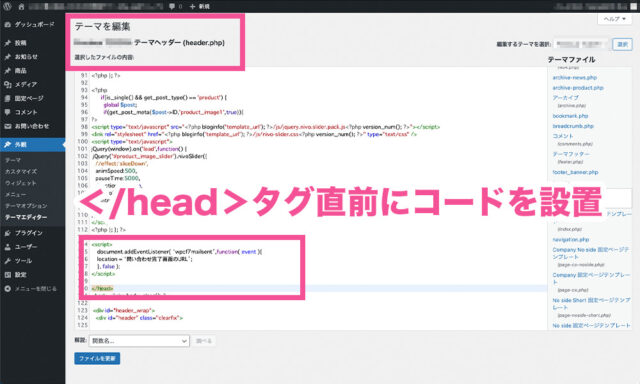Open the テーマ submenu item
The width and height of the screenshot is (640, 384).
13,160
